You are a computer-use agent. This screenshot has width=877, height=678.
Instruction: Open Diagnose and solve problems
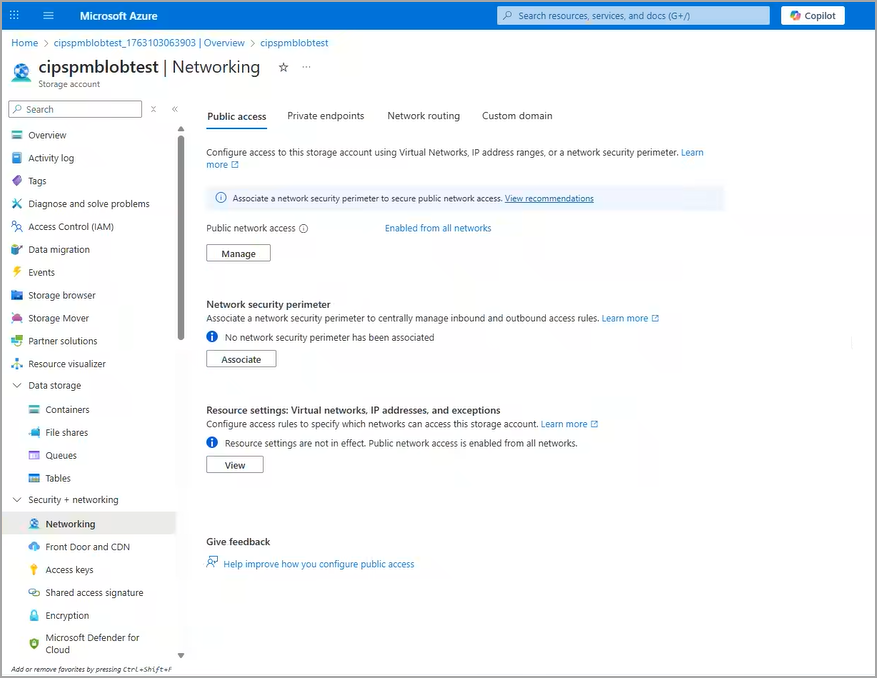point(89,204)
